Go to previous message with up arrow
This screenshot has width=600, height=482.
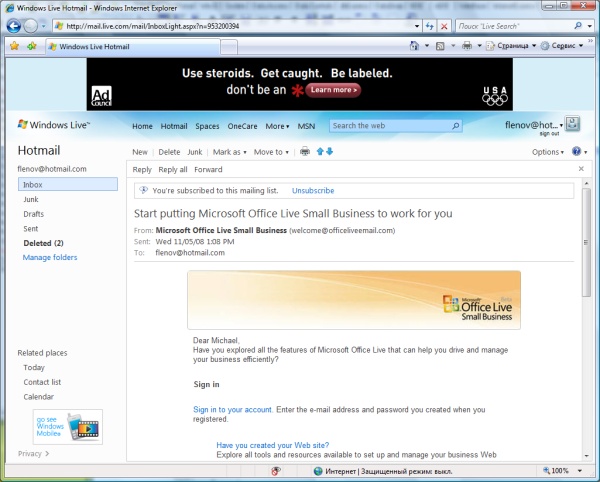coord(320,151)
